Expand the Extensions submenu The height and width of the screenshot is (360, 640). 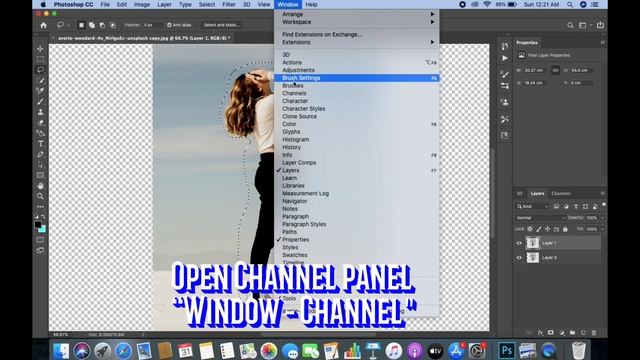pos(357,42)
